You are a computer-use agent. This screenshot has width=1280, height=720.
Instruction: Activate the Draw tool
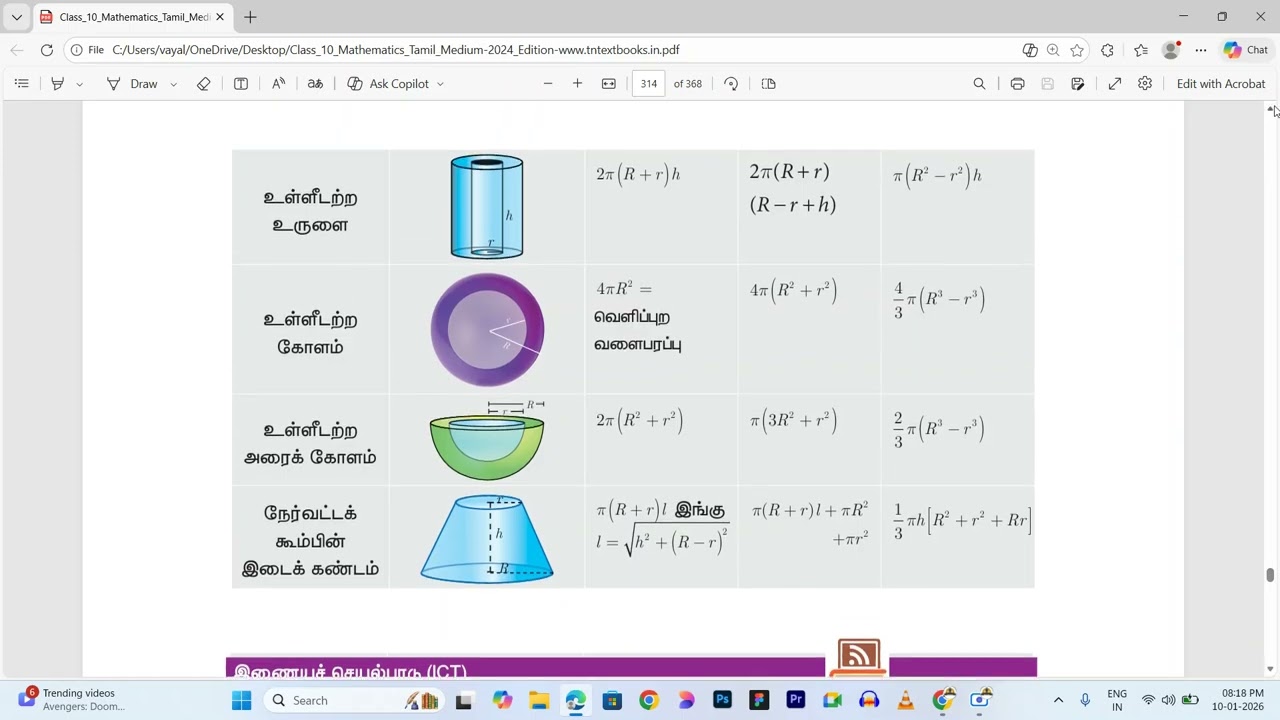[x=132, y=84]
